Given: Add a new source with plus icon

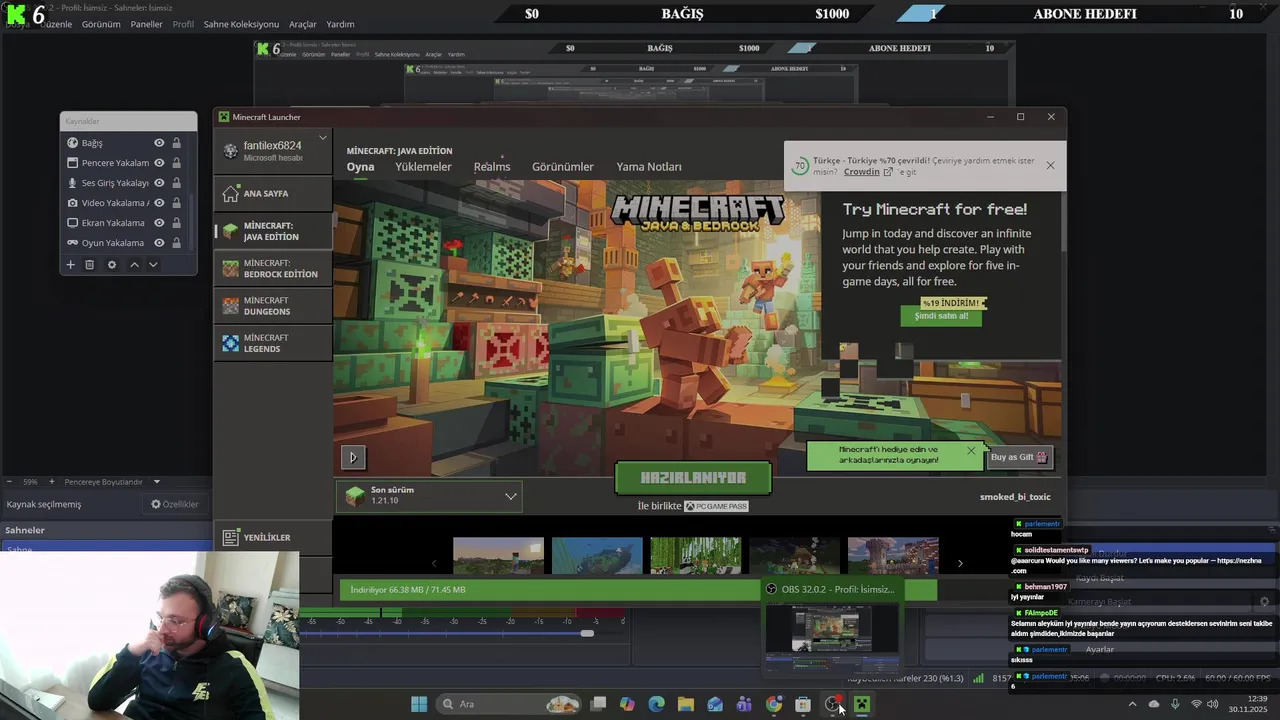Looking at the screenshot, I should pyautogui.click(x=70, y=265).
